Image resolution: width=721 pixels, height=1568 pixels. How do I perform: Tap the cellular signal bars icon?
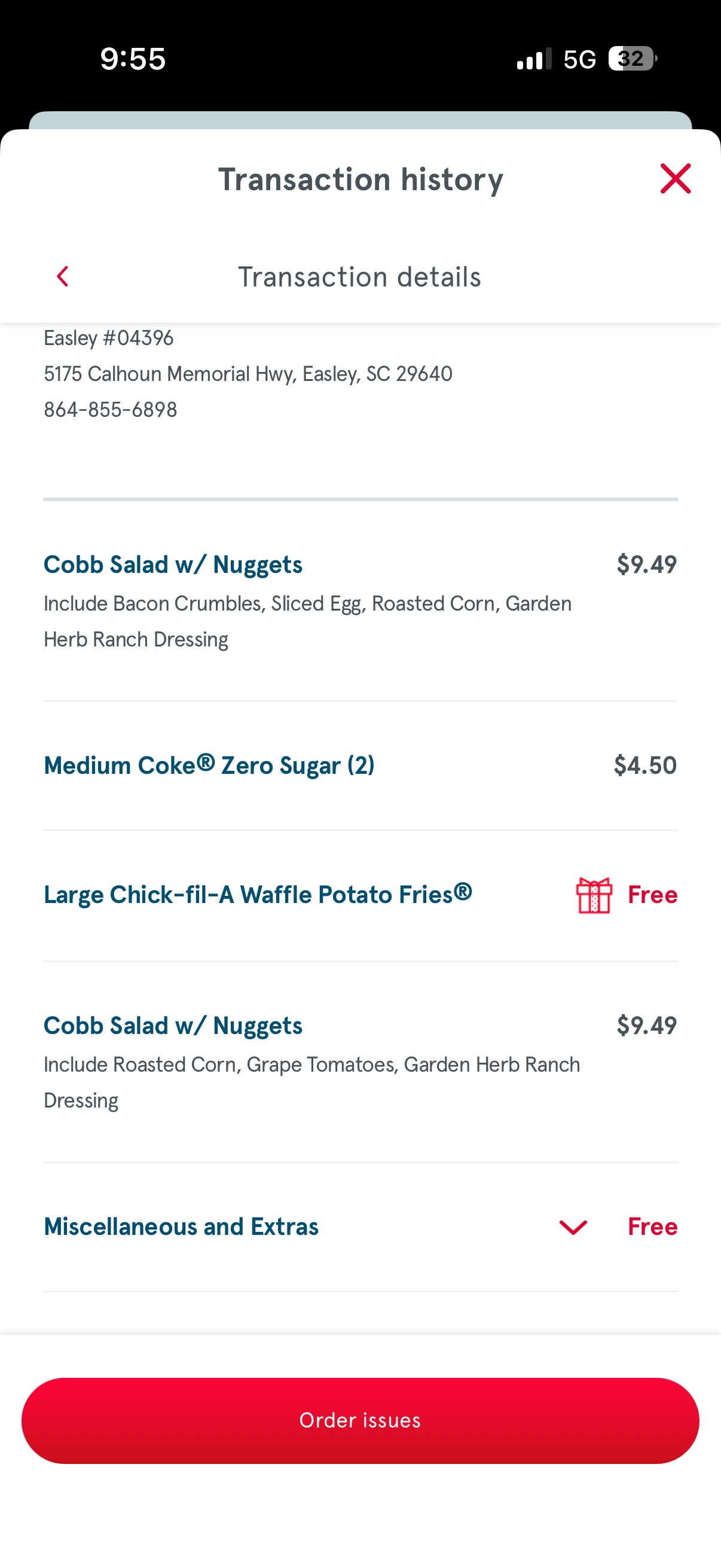534,59
